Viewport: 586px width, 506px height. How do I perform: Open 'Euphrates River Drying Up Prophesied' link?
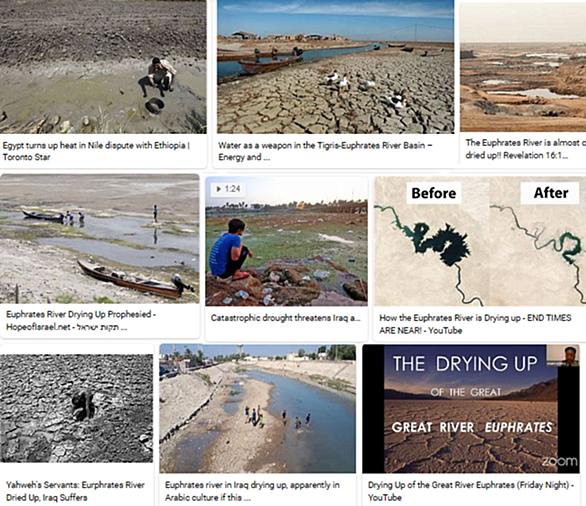click(x=80, y=320)
